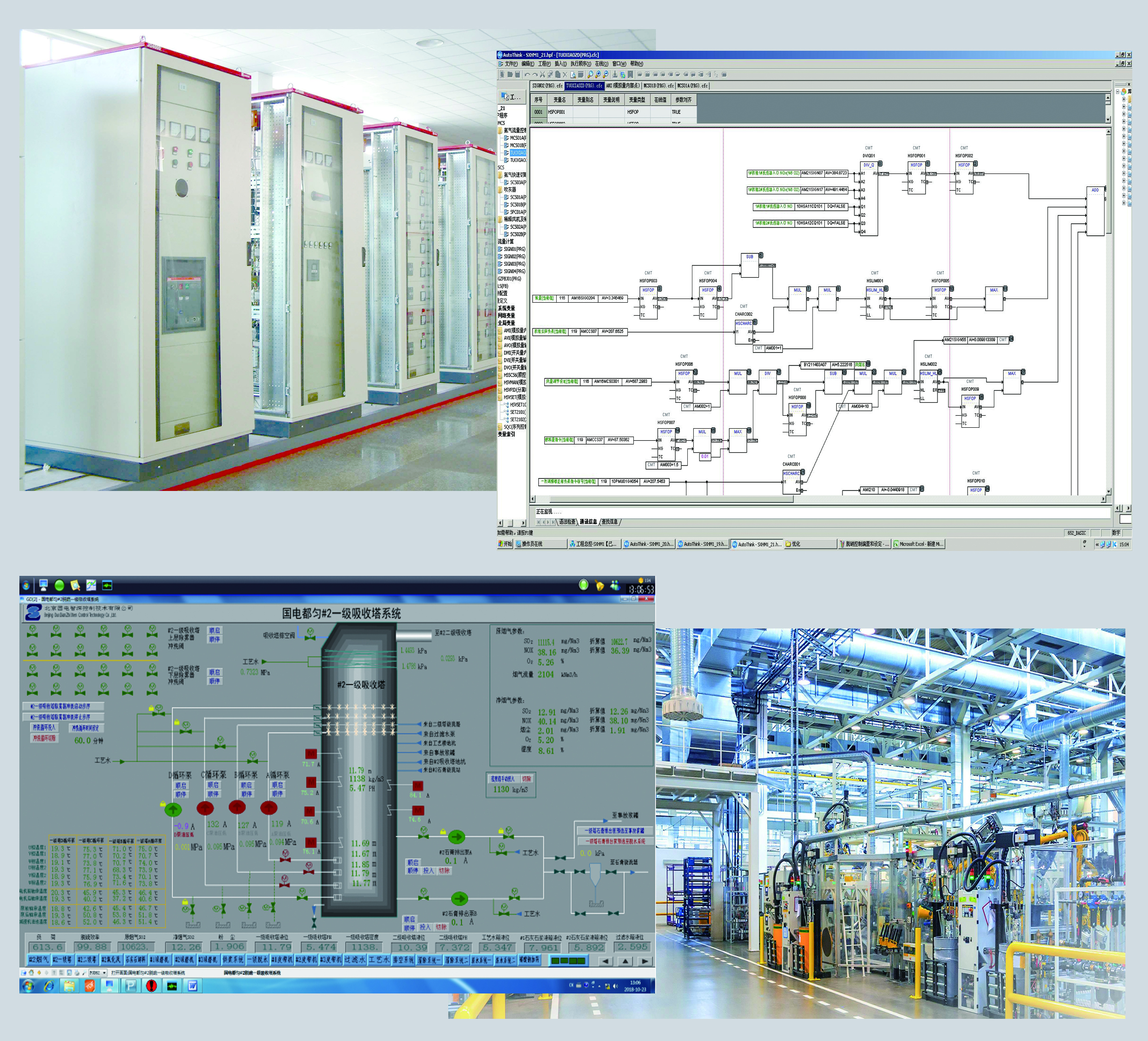Select the 通讯信息 output tab
Screen dimensions: 1148x1041
[x=588, y=521]
